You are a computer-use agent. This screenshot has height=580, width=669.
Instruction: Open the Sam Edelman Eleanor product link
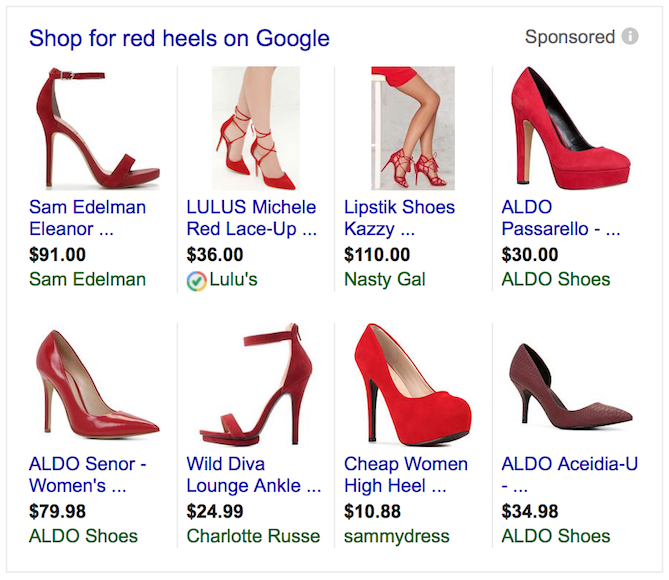(x=87, y=218)
